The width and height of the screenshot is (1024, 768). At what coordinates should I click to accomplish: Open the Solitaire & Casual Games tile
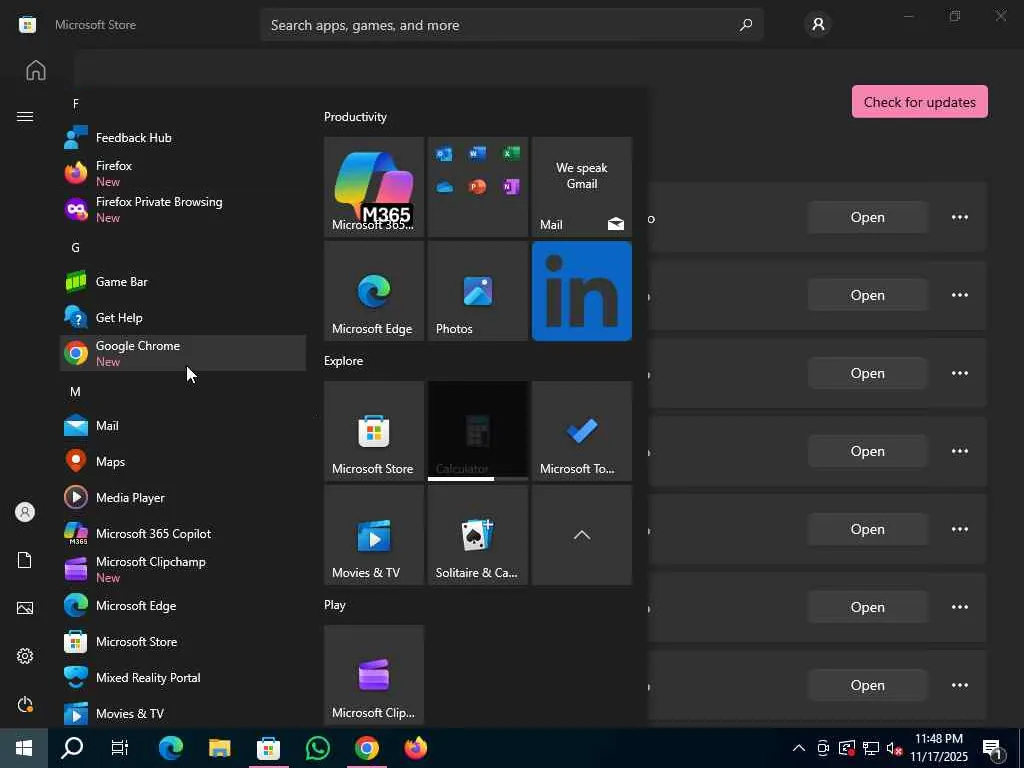click(x=477, y=535)
